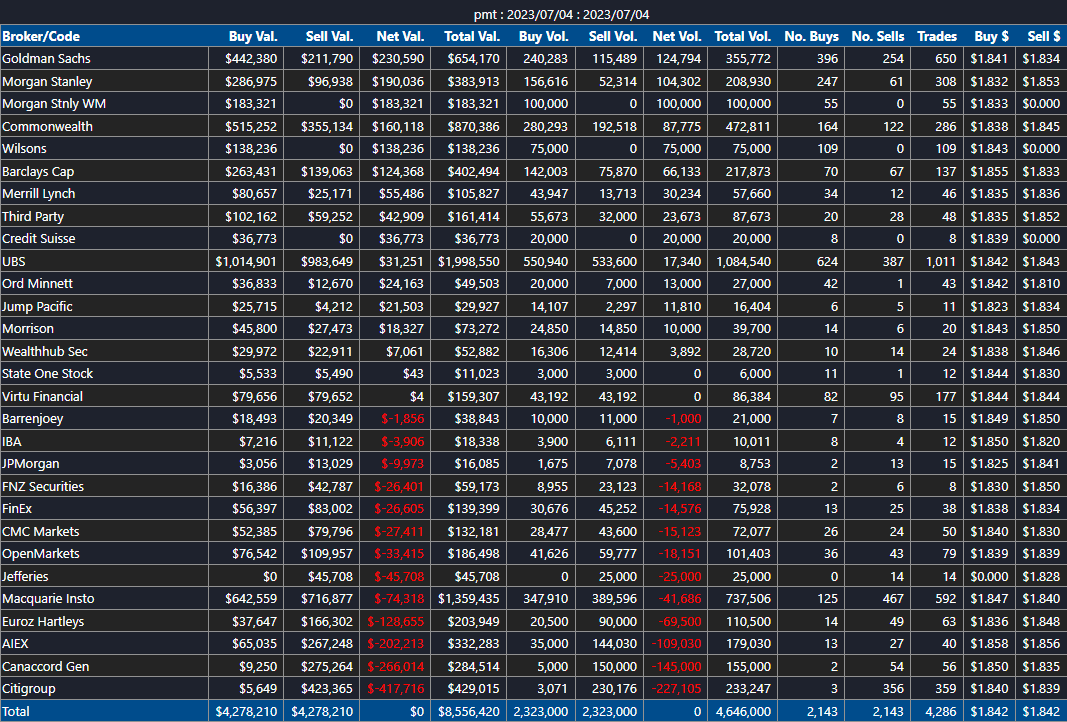Select the Citigroup broker name
1067x722 pixels.
[x=29, y=688]
